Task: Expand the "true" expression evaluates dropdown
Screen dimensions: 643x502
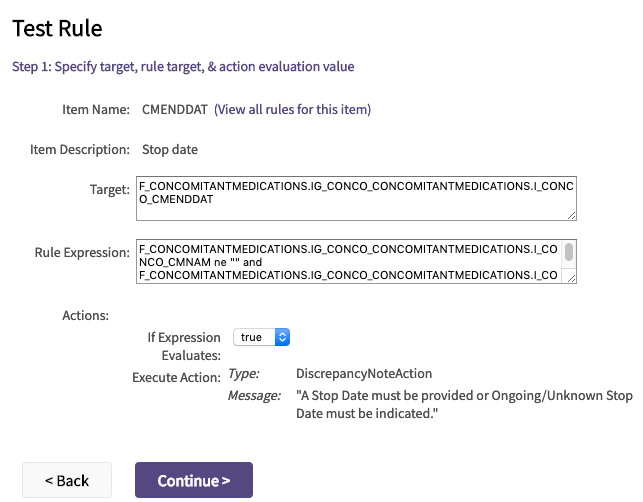Action: 261,337
